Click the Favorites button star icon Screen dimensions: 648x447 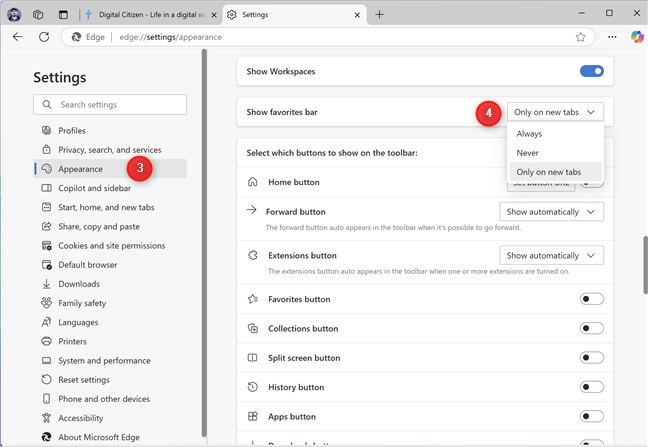pos(253,299)
